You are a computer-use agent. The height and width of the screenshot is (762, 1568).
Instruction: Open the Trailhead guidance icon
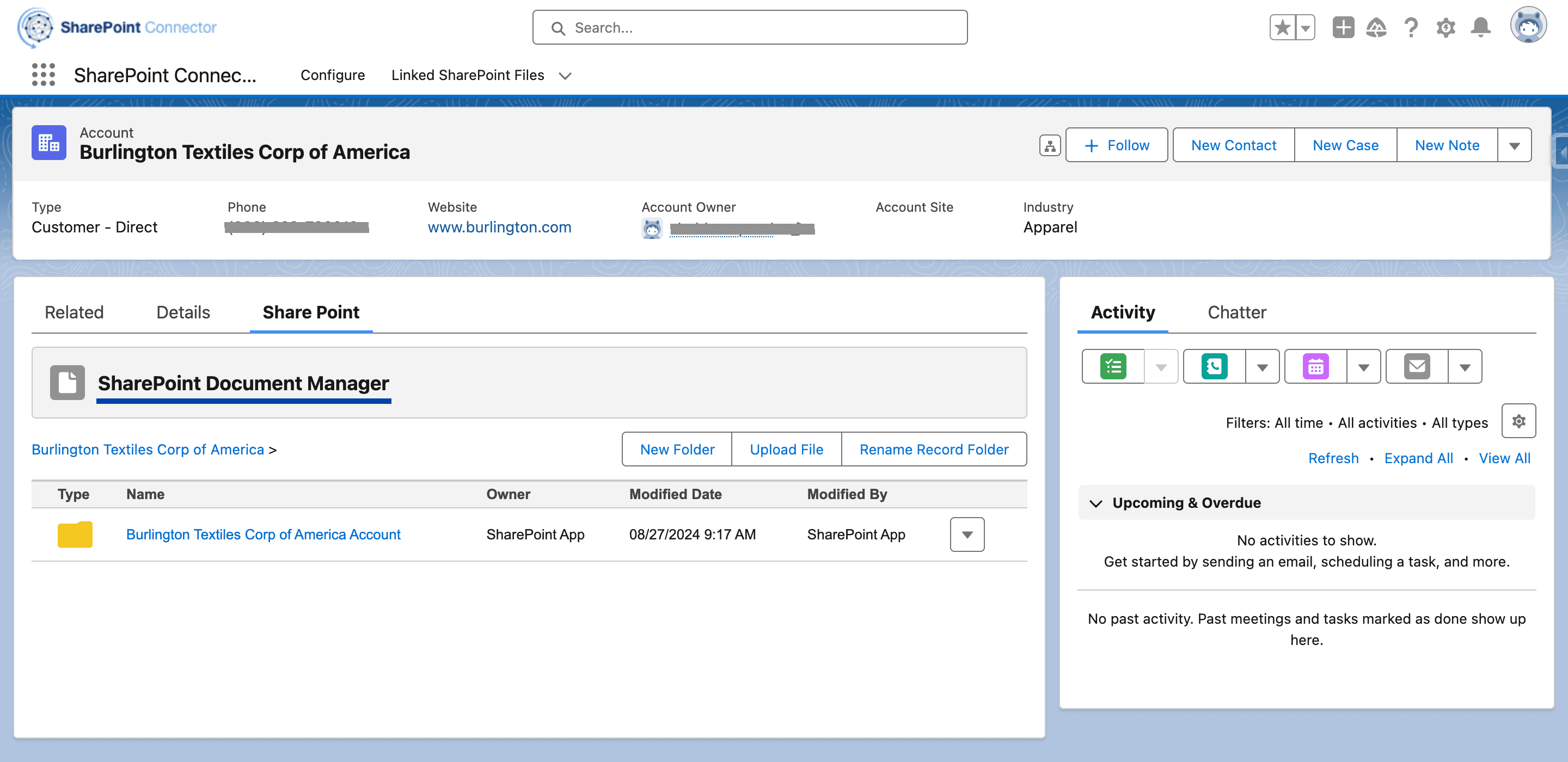[x=1376, y=27]
